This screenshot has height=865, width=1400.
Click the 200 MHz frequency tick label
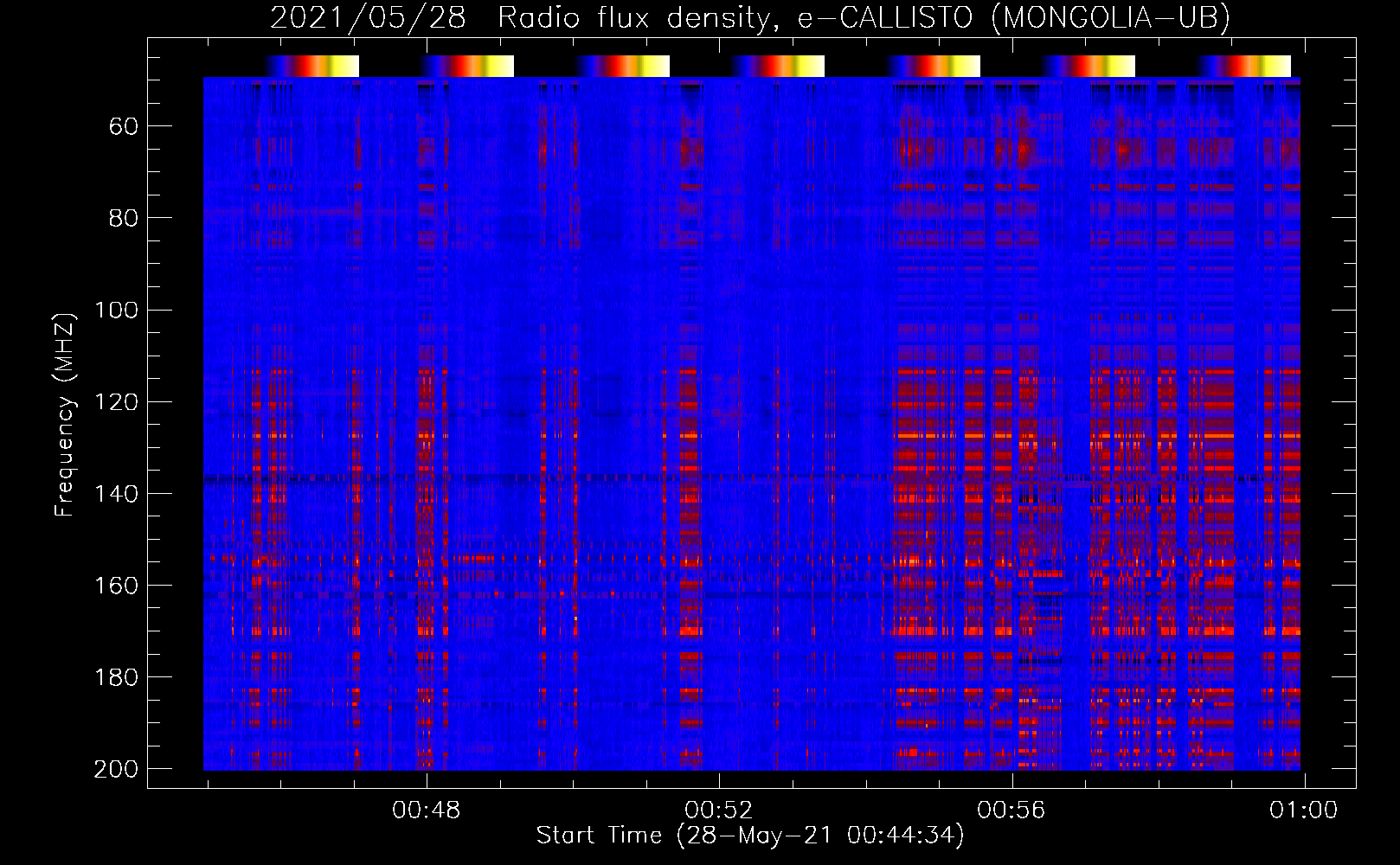(116, 769)
